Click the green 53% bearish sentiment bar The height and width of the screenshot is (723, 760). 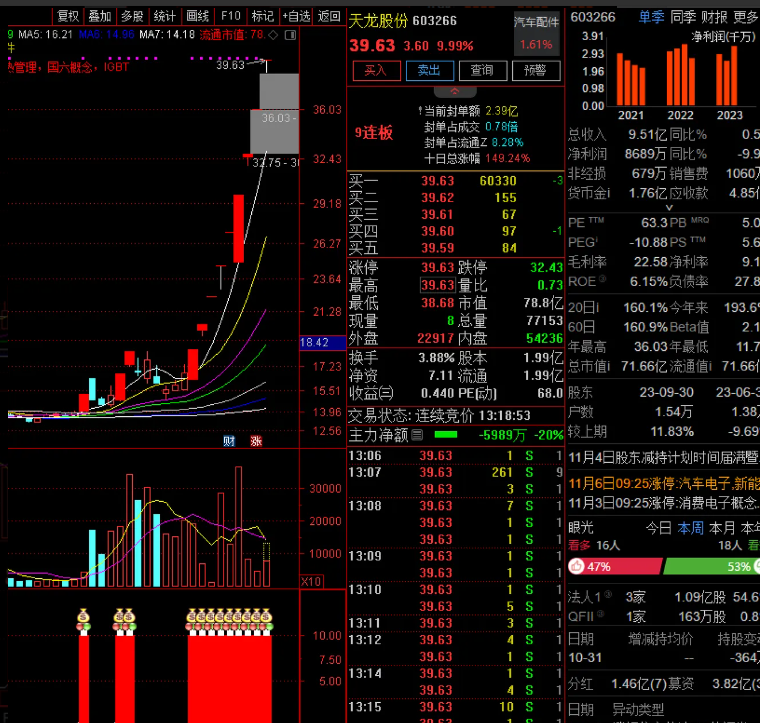point(711,567)
